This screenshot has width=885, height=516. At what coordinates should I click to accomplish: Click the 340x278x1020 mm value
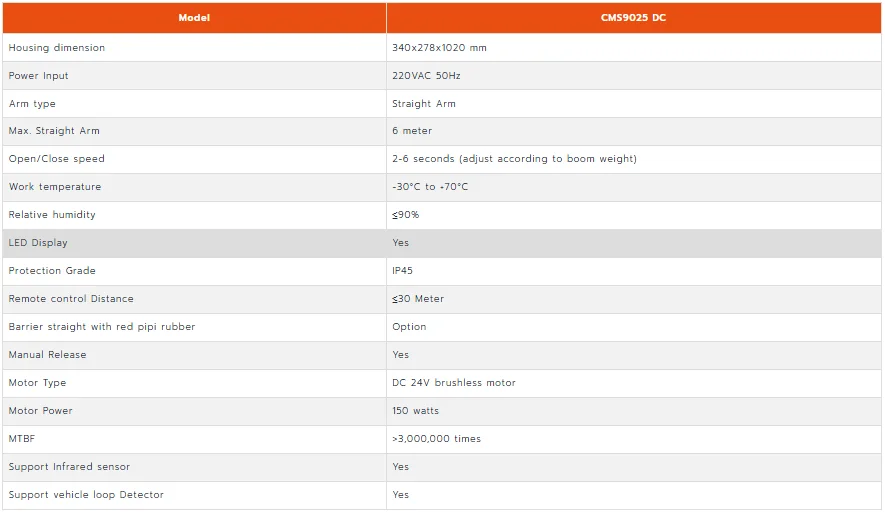click(x=439, y=47)
